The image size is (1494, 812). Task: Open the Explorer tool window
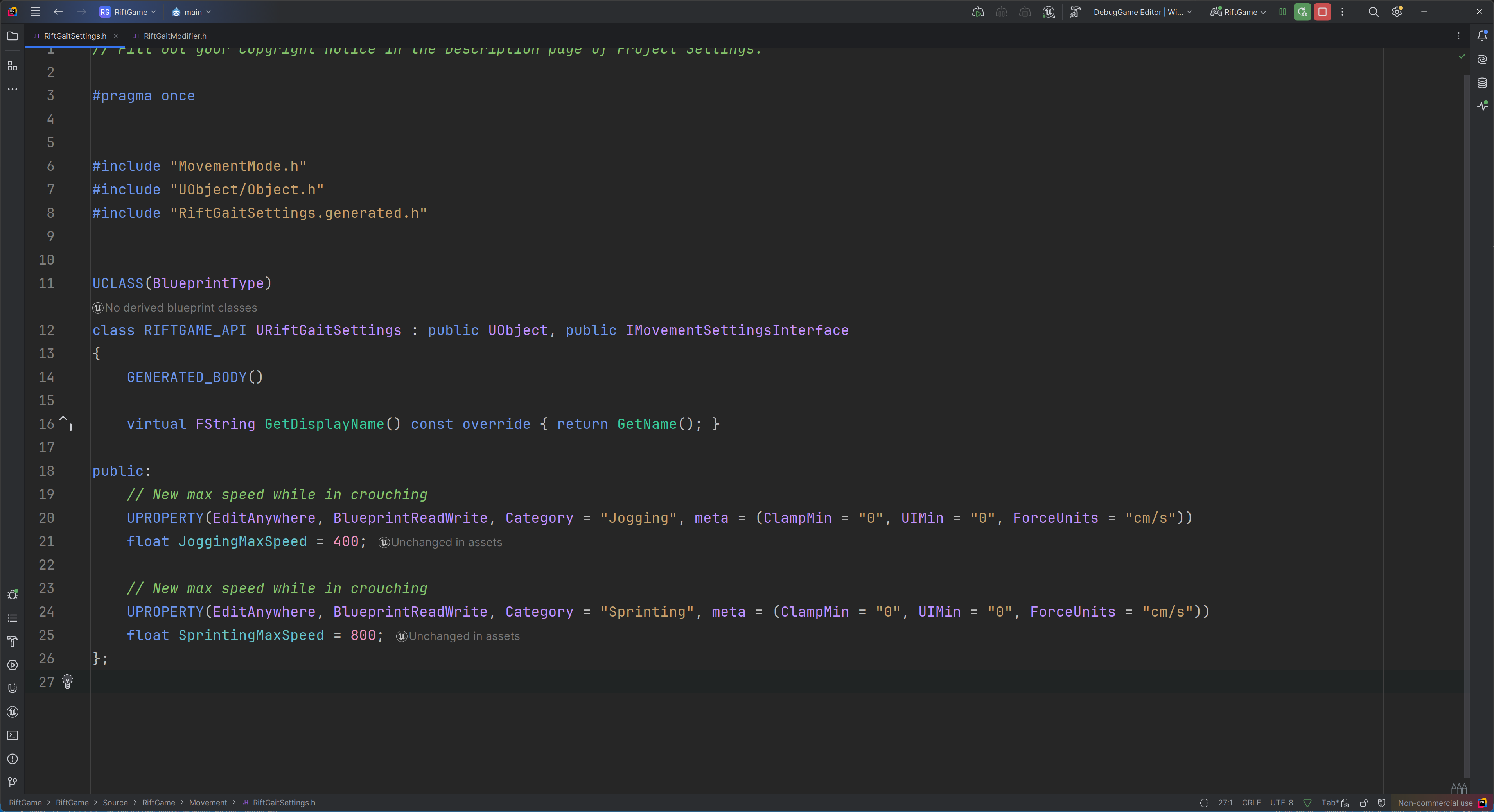(x=12, y=36)
